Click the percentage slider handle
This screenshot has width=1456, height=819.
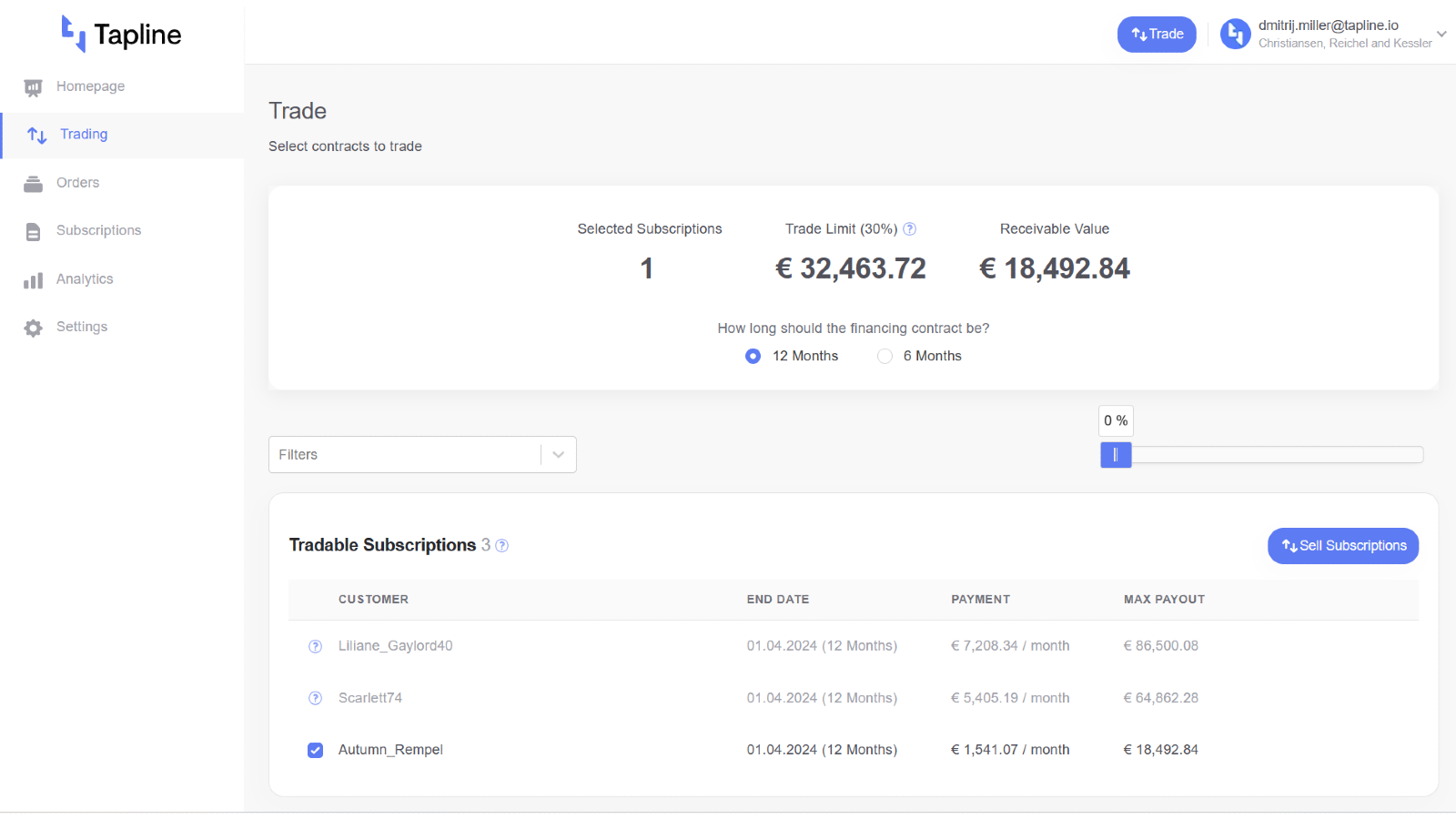1116,455
